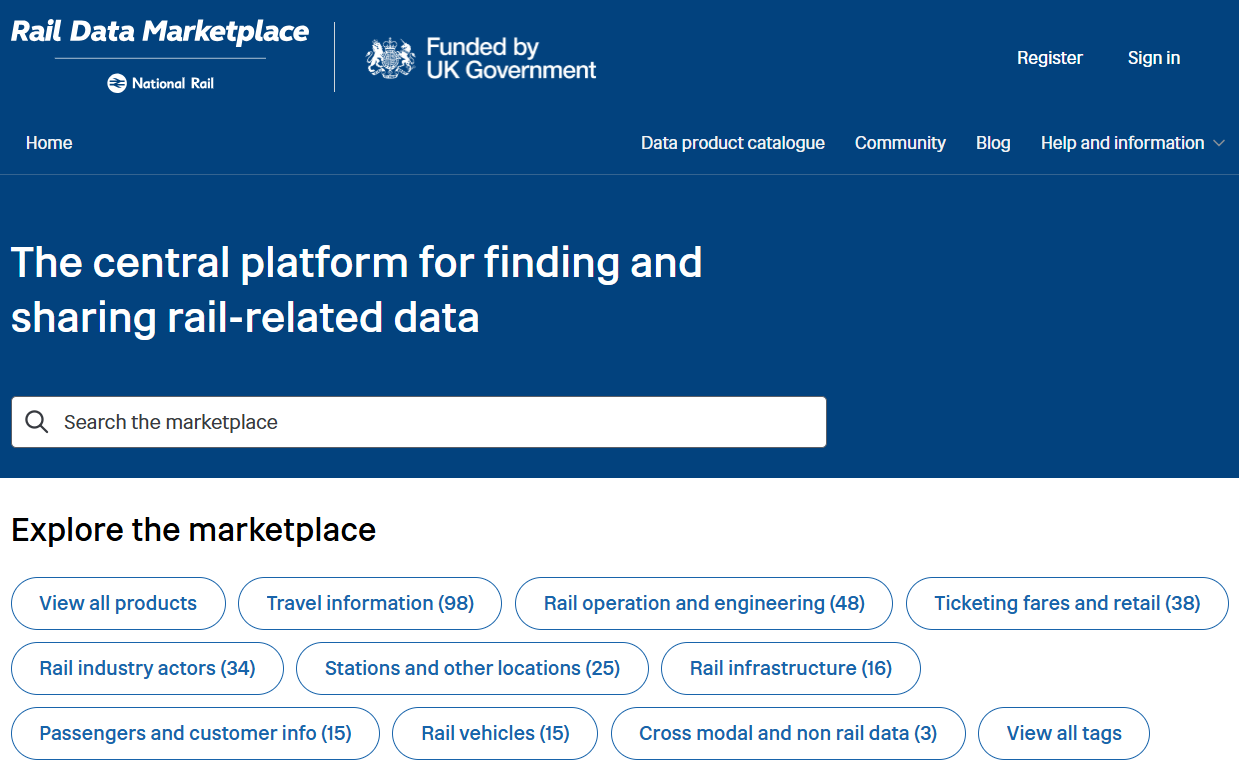Visit the Blog section
This screenshot has width=1239, height=779.
click(x=993, y=143)
